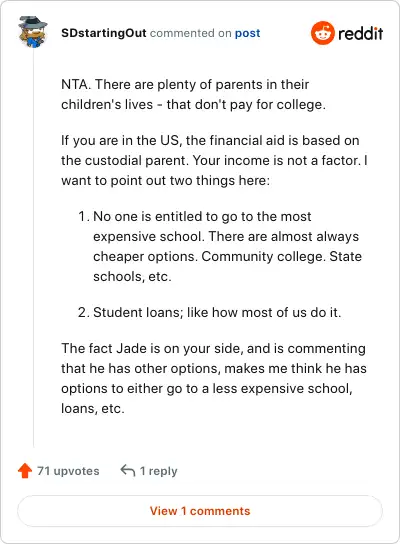The height and width of the screenshot is (544, 400).
Task: Click the reply arrow icon
Action: click(128, 470)
